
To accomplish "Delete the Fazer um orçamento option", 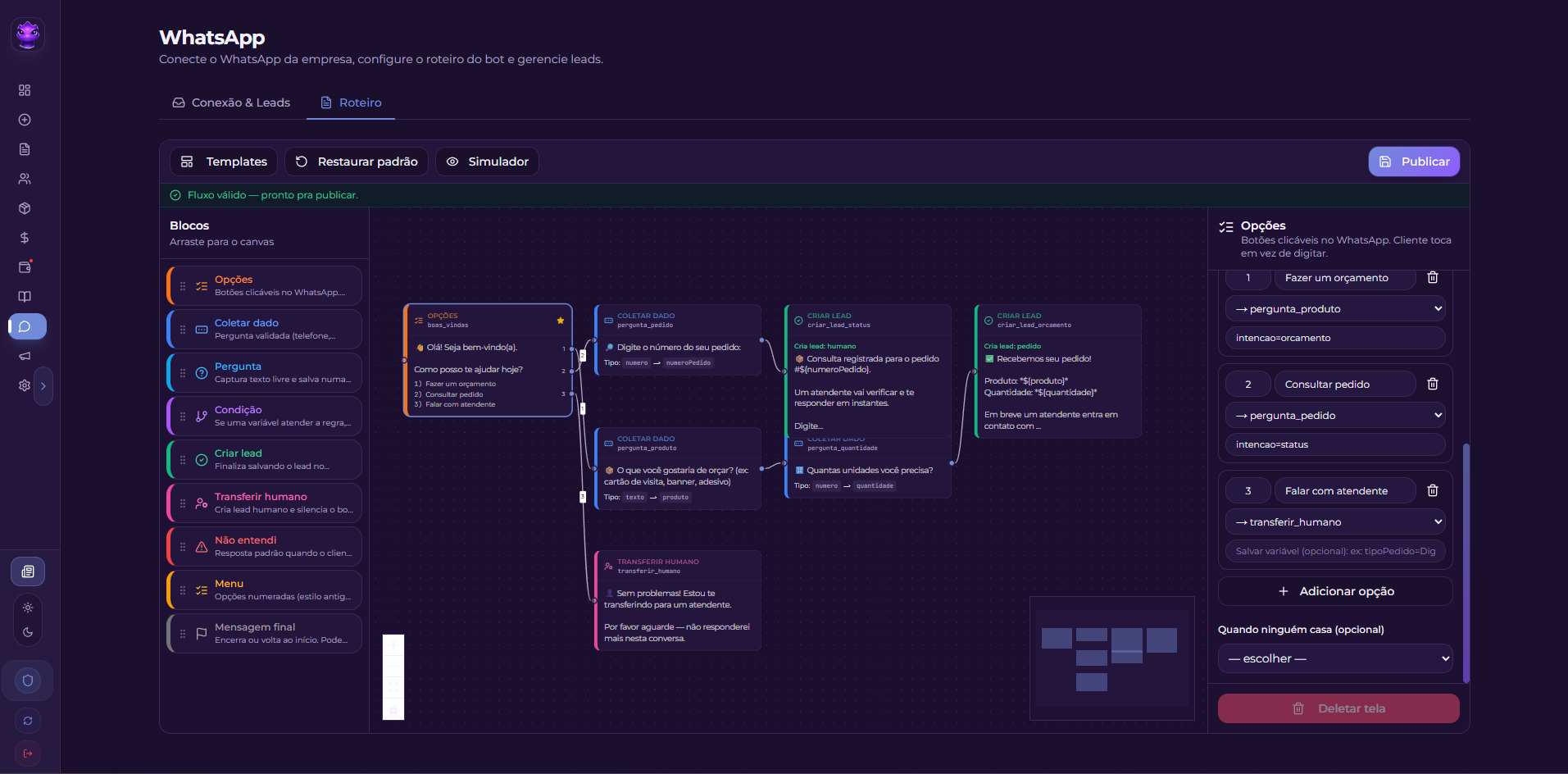I will point(1433,277).
